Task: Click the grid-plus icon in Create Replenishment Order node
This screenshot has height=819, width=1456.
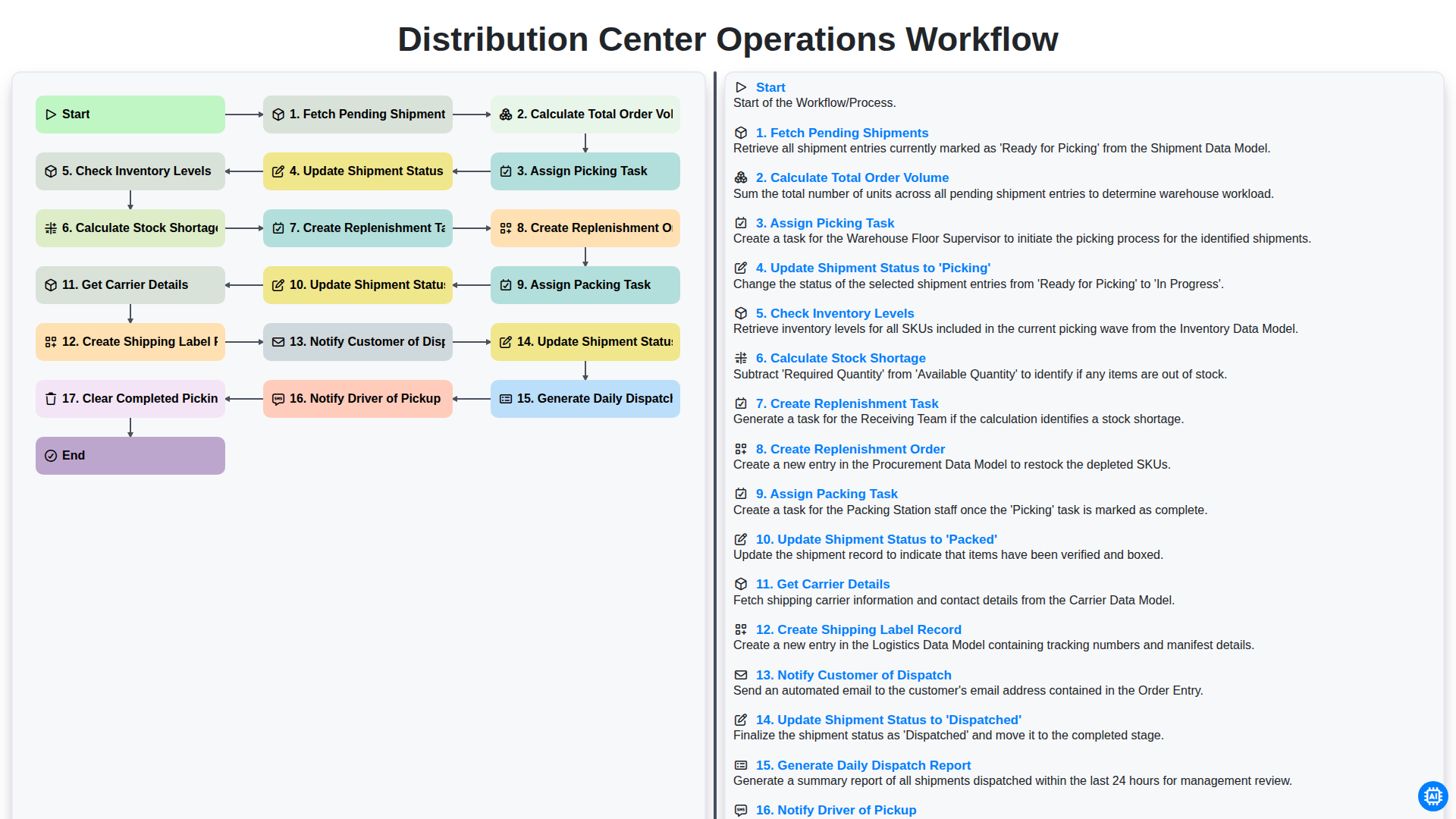Action: coord(506,228)
